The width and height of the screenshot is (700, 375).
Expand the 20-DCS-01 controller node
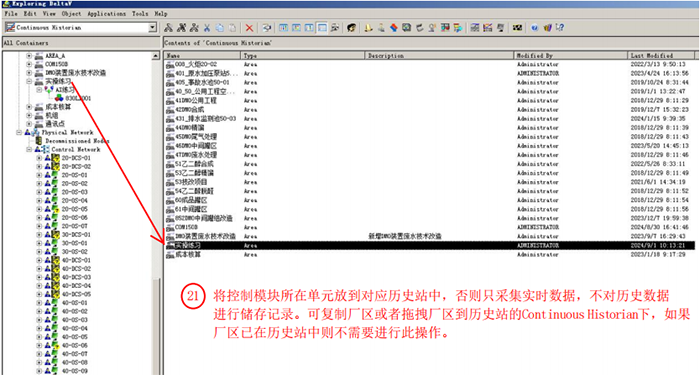(39, 158)
